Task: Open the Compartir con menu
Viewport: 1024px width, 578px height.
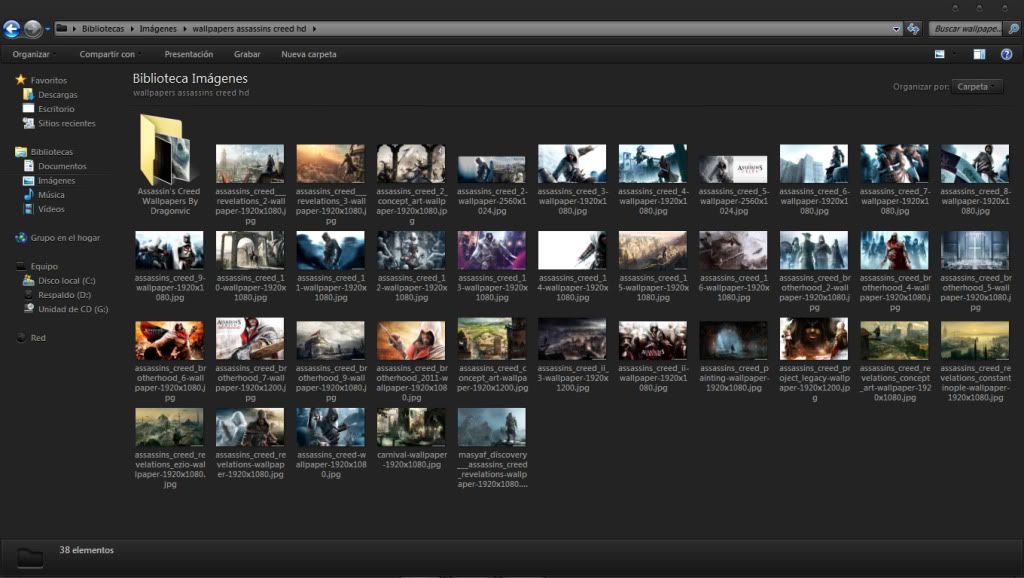Action: coord(110,54)
